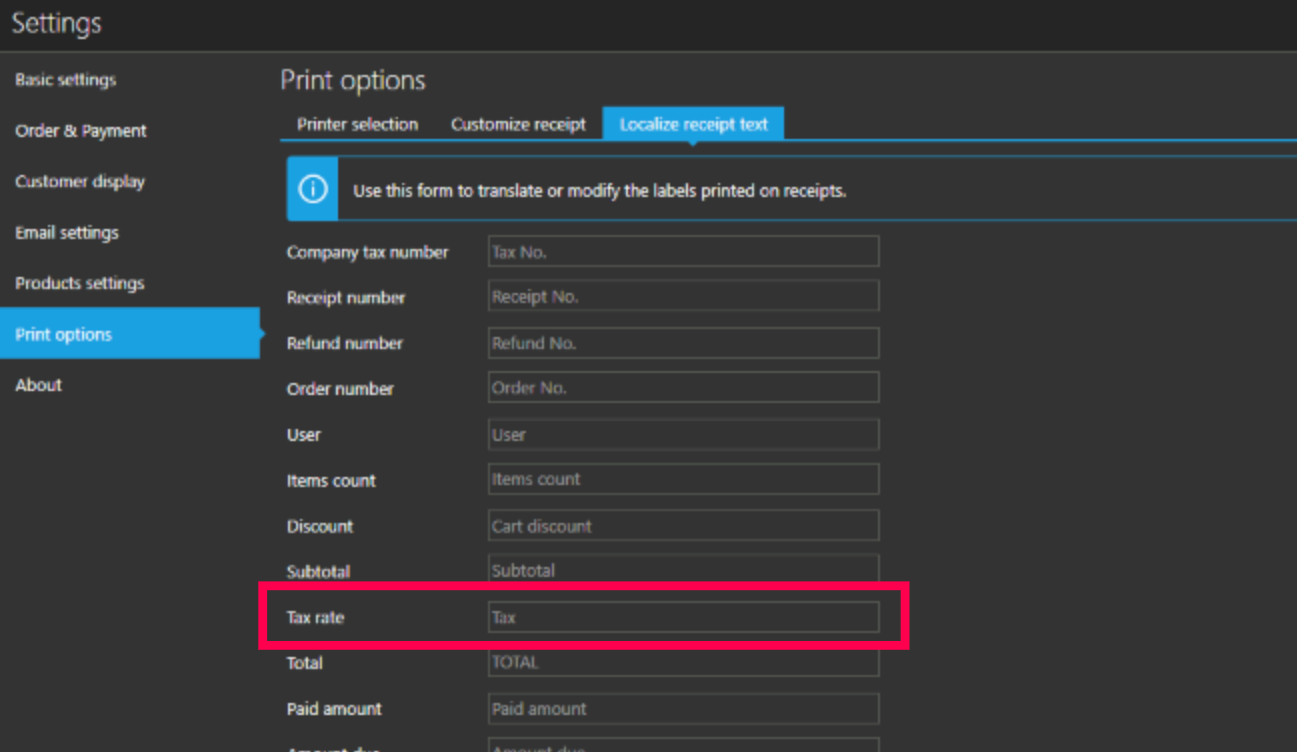The image size is (1297, 752).
Task: Select Customer display in the sidebar
Action: 80,182
